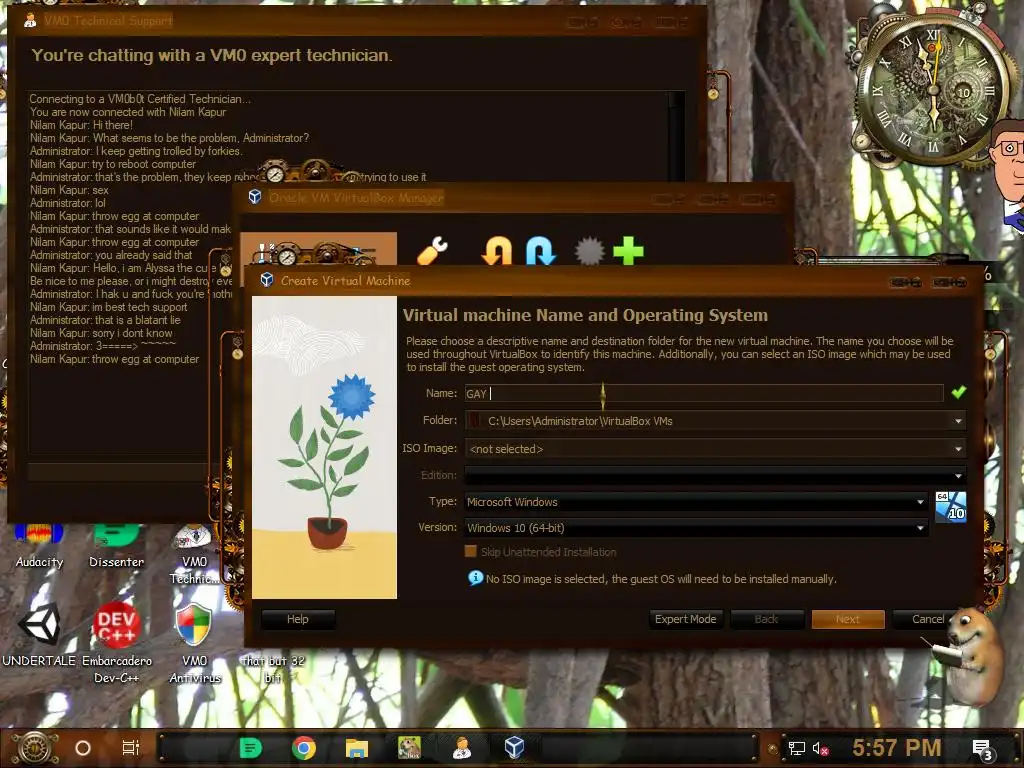Click the Windows 10 64-bit OS badge icon

[x=950, y=507]
